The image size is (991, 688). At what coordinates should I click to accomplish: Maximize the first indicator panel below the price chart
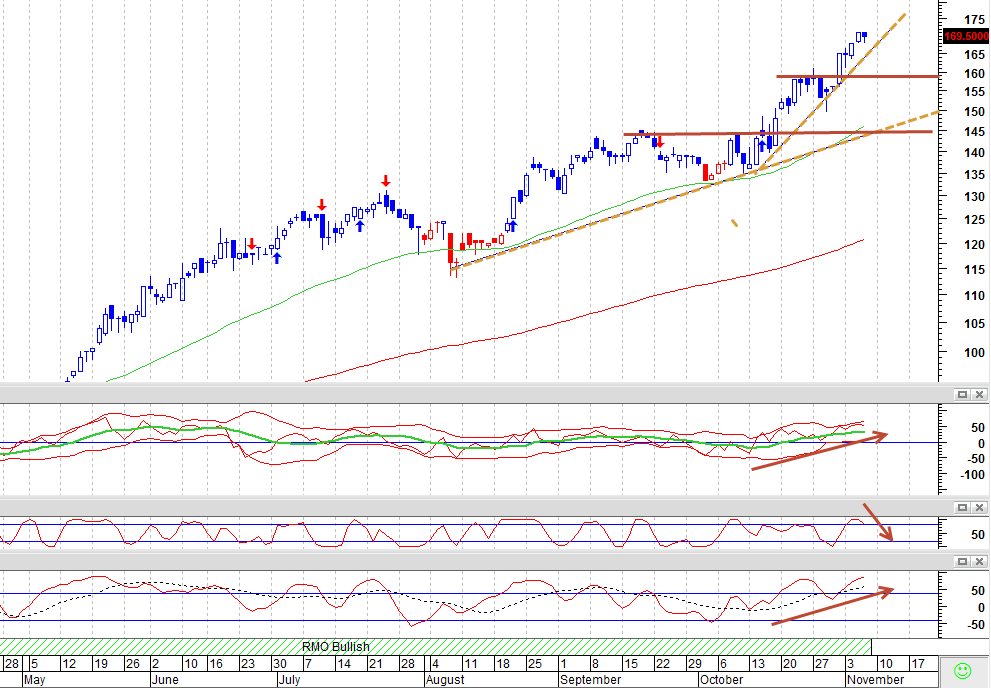coord(962,394)
